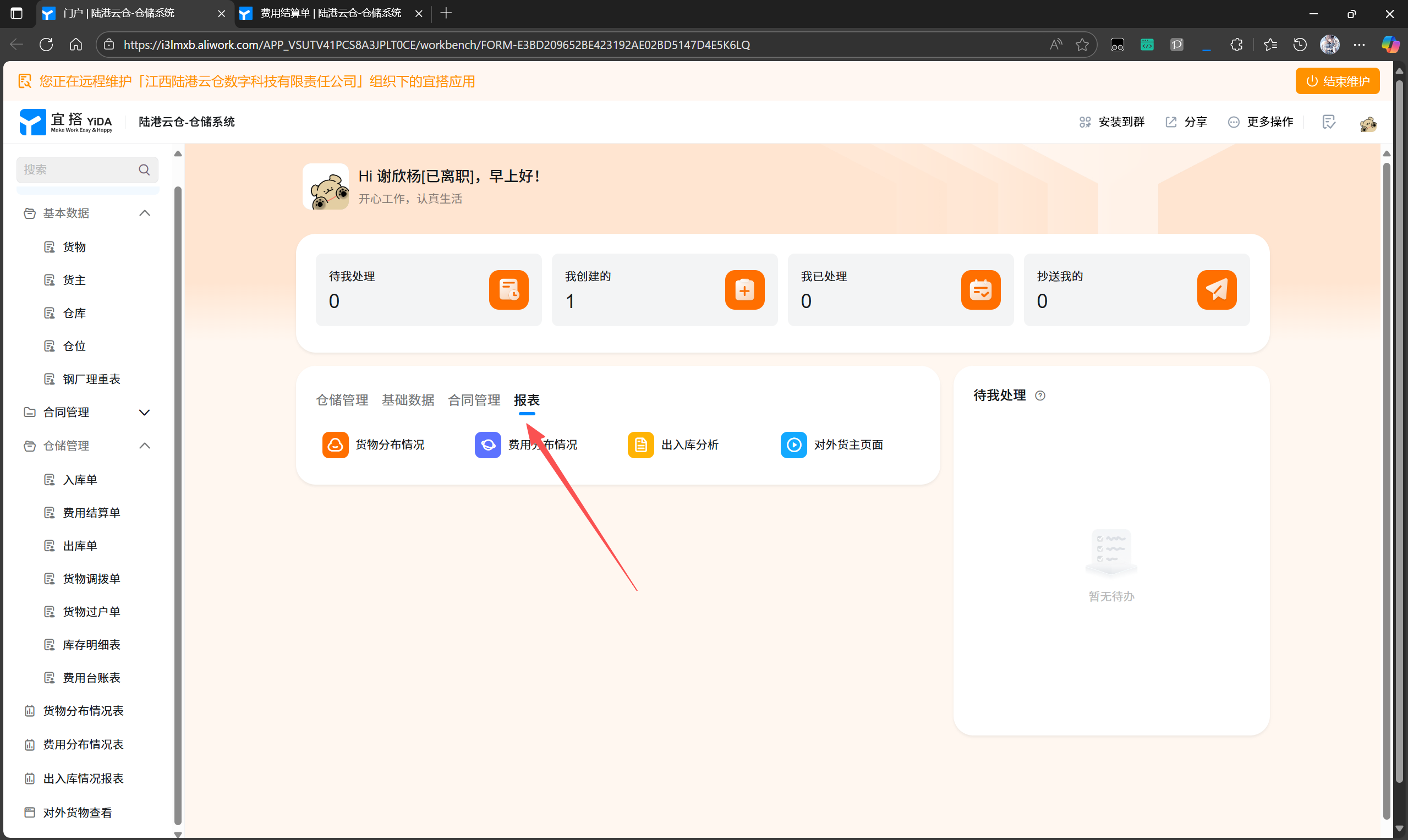The height and width of the screenshot is (840, 1408).
Task: Click the 我创建的 orange plus icon
Action: 744,290
